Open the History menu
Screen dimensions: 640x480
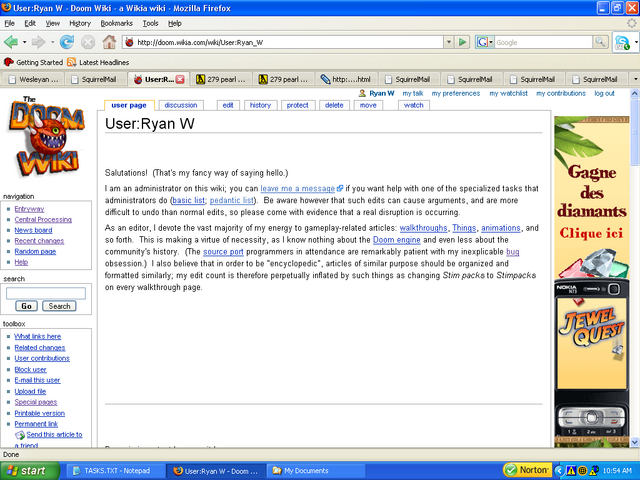point(80,23)
